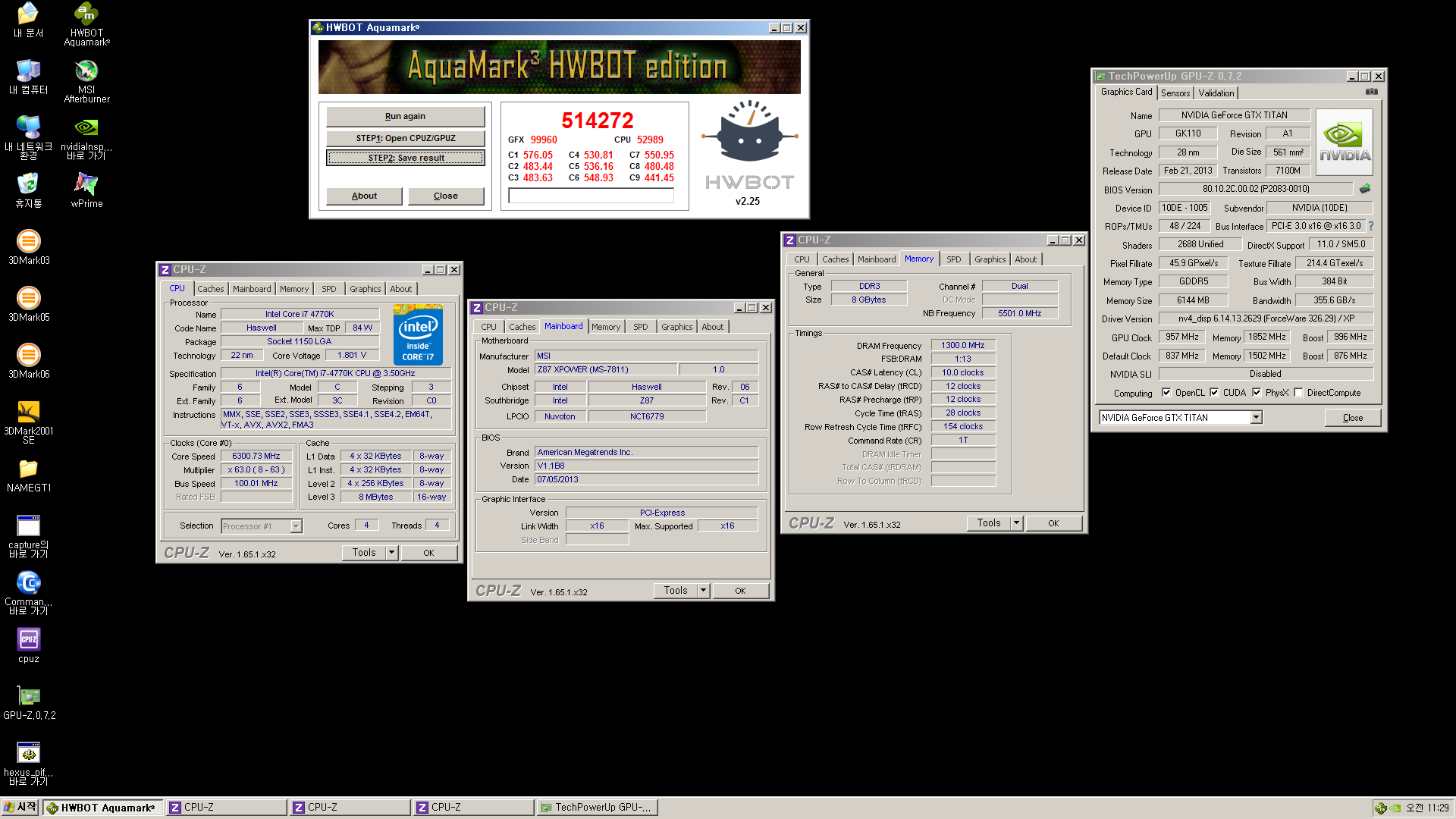Click NVIDIA tray icon in system tray
Viewport: 1456px width, 819px height.
point(1395,808)
